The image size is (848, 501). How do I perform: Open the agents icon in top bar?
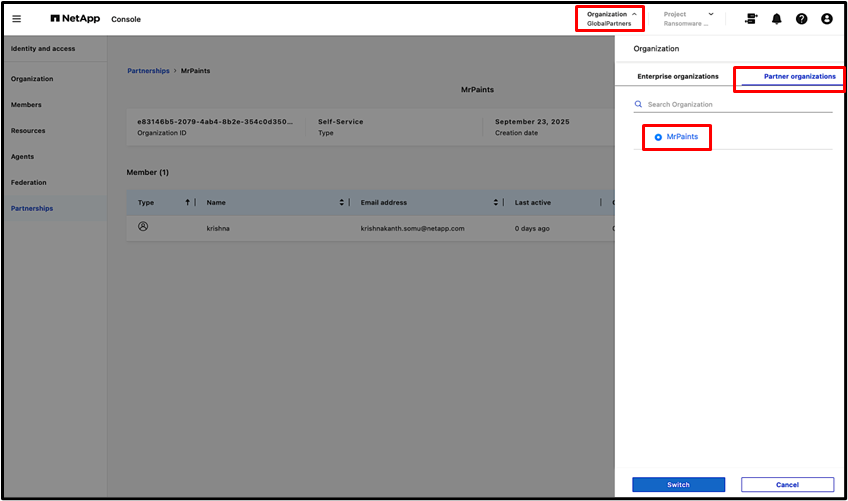[751, 19]
